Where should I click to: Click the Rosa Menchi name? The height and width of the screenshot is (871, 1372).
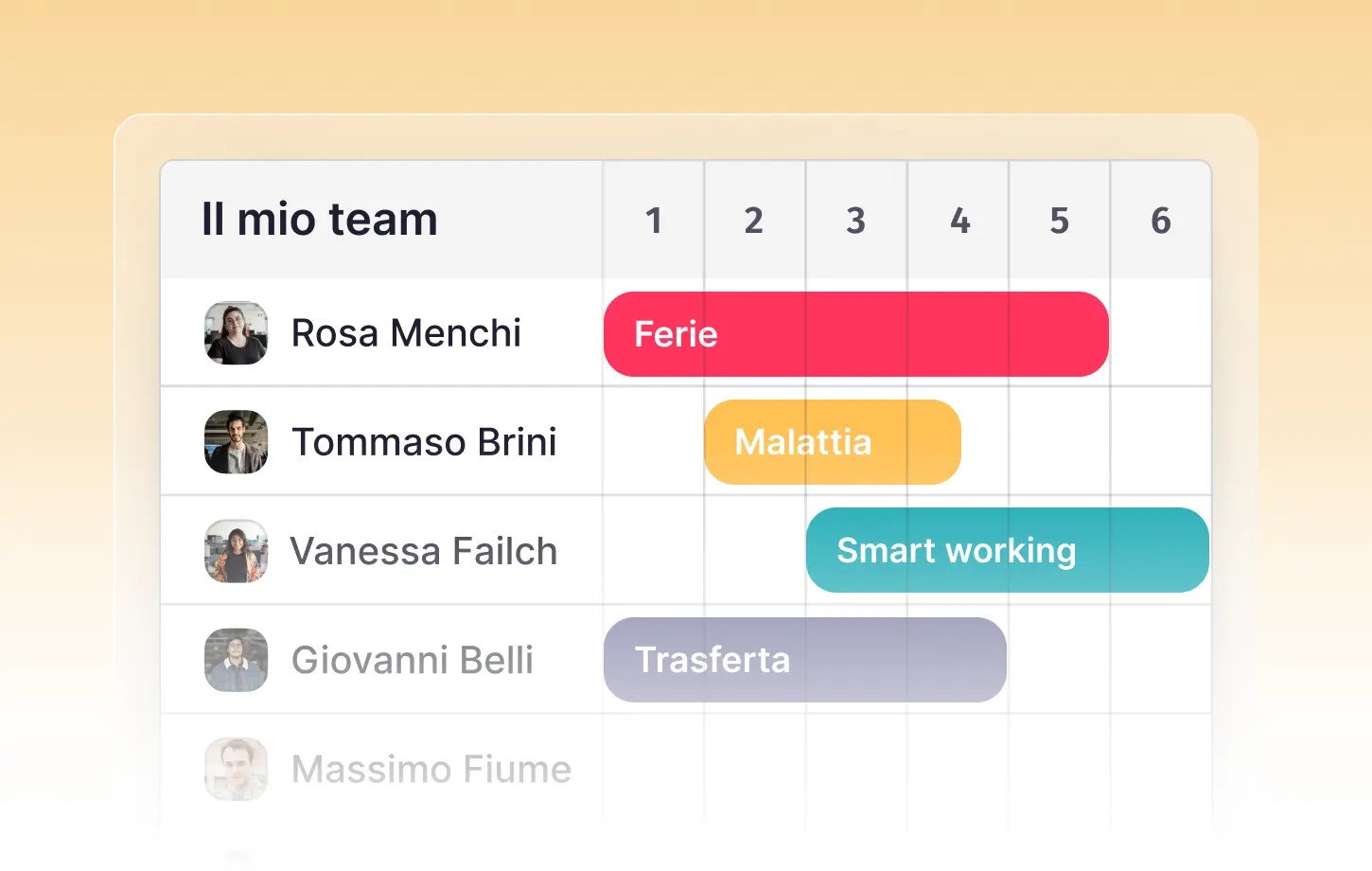[406, 333]
